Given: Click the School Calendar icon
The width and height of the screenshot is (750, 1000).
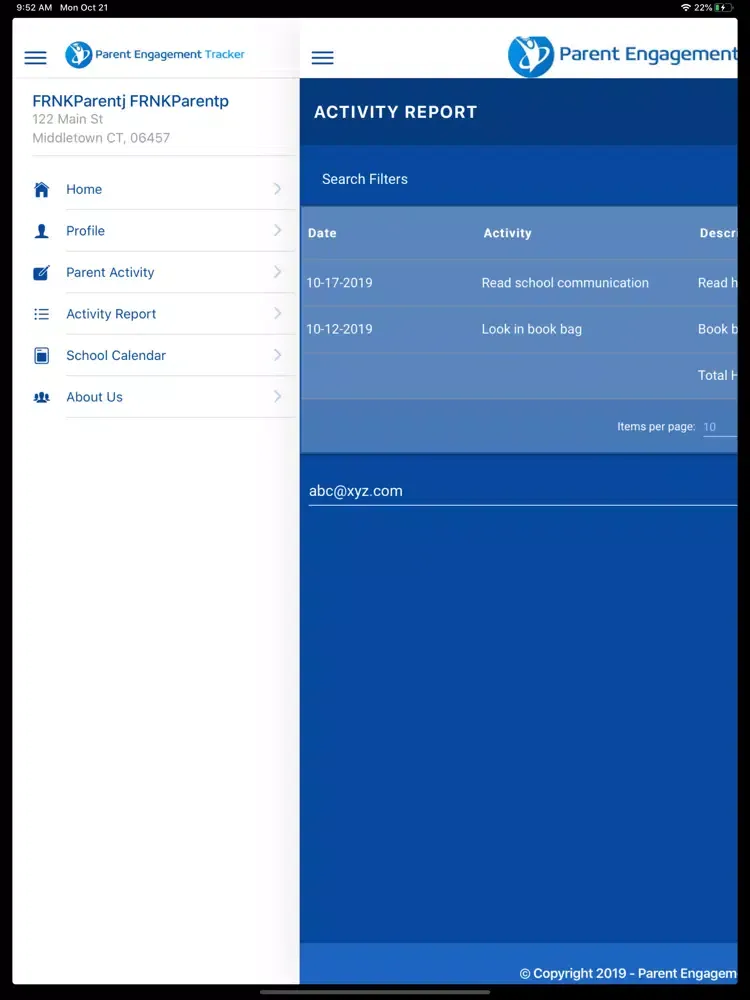Looking at the screenshot, I should pyautogui.click(x=41, y=355).
